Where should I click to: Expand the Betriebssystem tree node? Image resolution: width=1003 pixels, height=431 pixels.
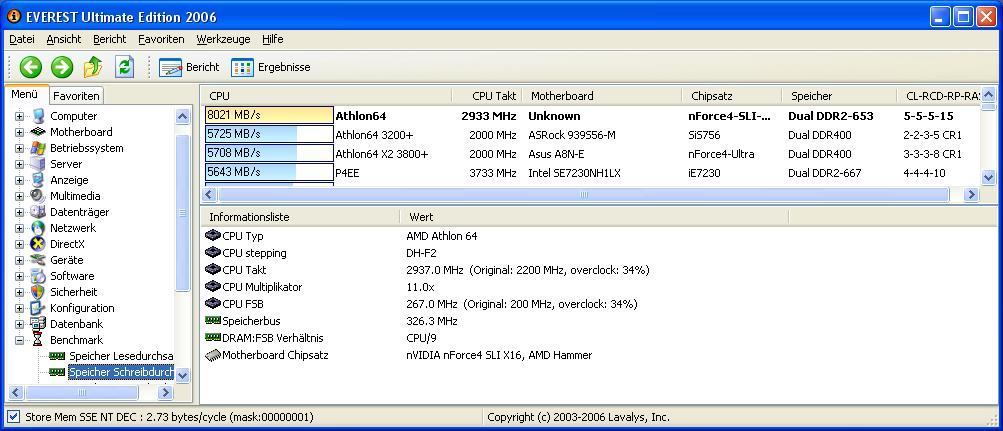pyautogui.click(x=19, y=148)
